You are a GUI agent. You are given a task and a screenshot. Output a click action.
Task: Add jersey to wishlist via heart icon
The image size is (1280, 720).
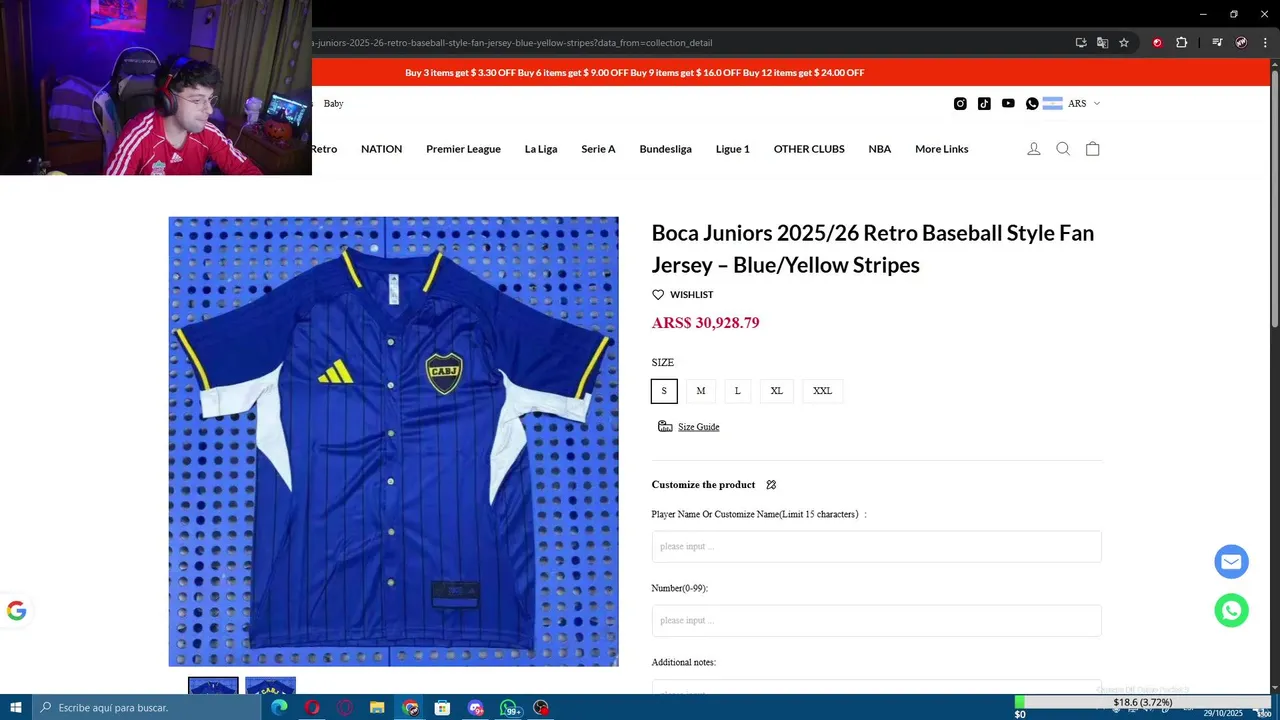pyautogui.click(x=658, y=295)
